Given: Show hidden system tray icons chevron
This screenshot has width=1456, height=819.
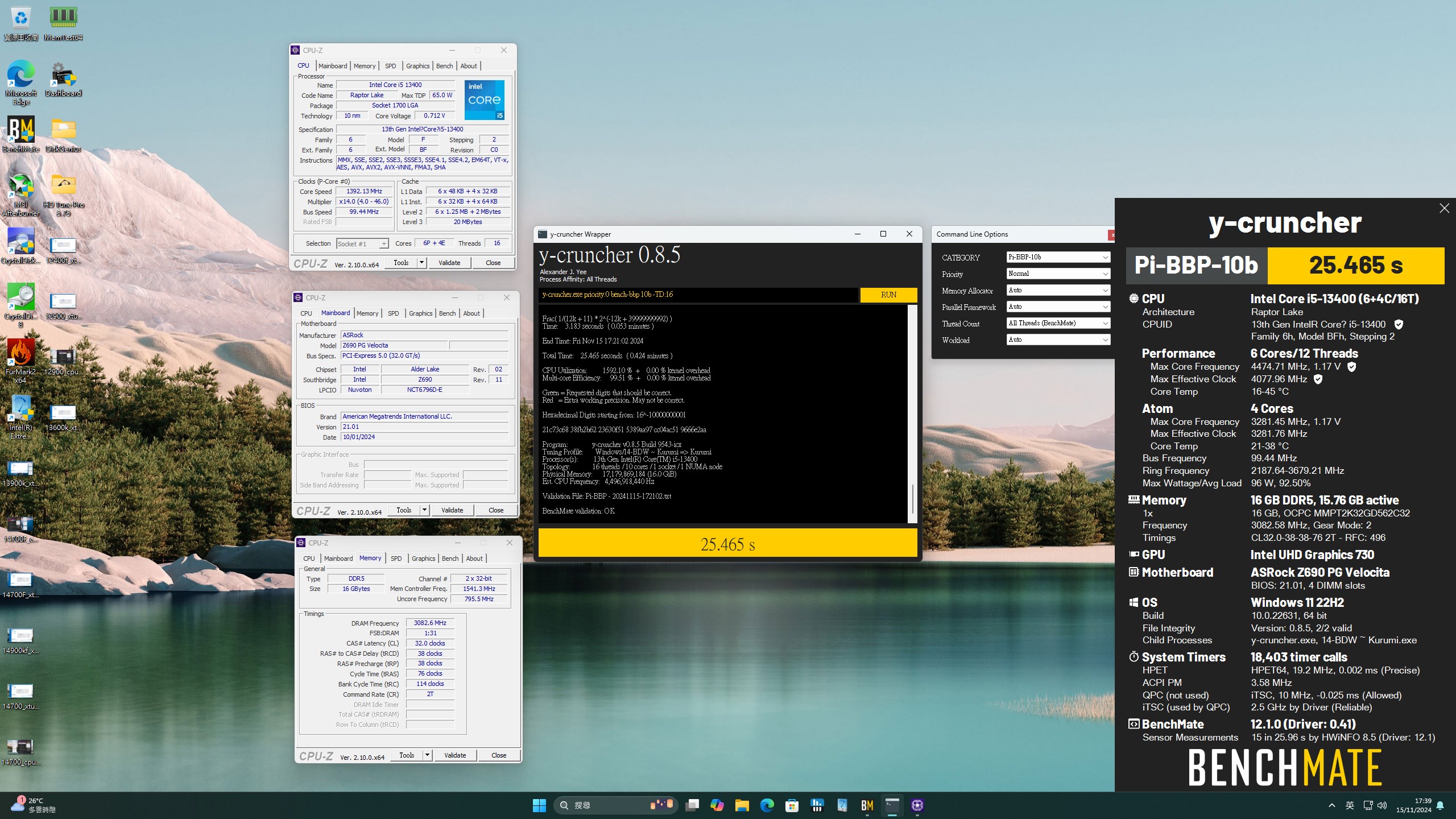Looking at the screenshot, I should click(x=1331, y=805).
